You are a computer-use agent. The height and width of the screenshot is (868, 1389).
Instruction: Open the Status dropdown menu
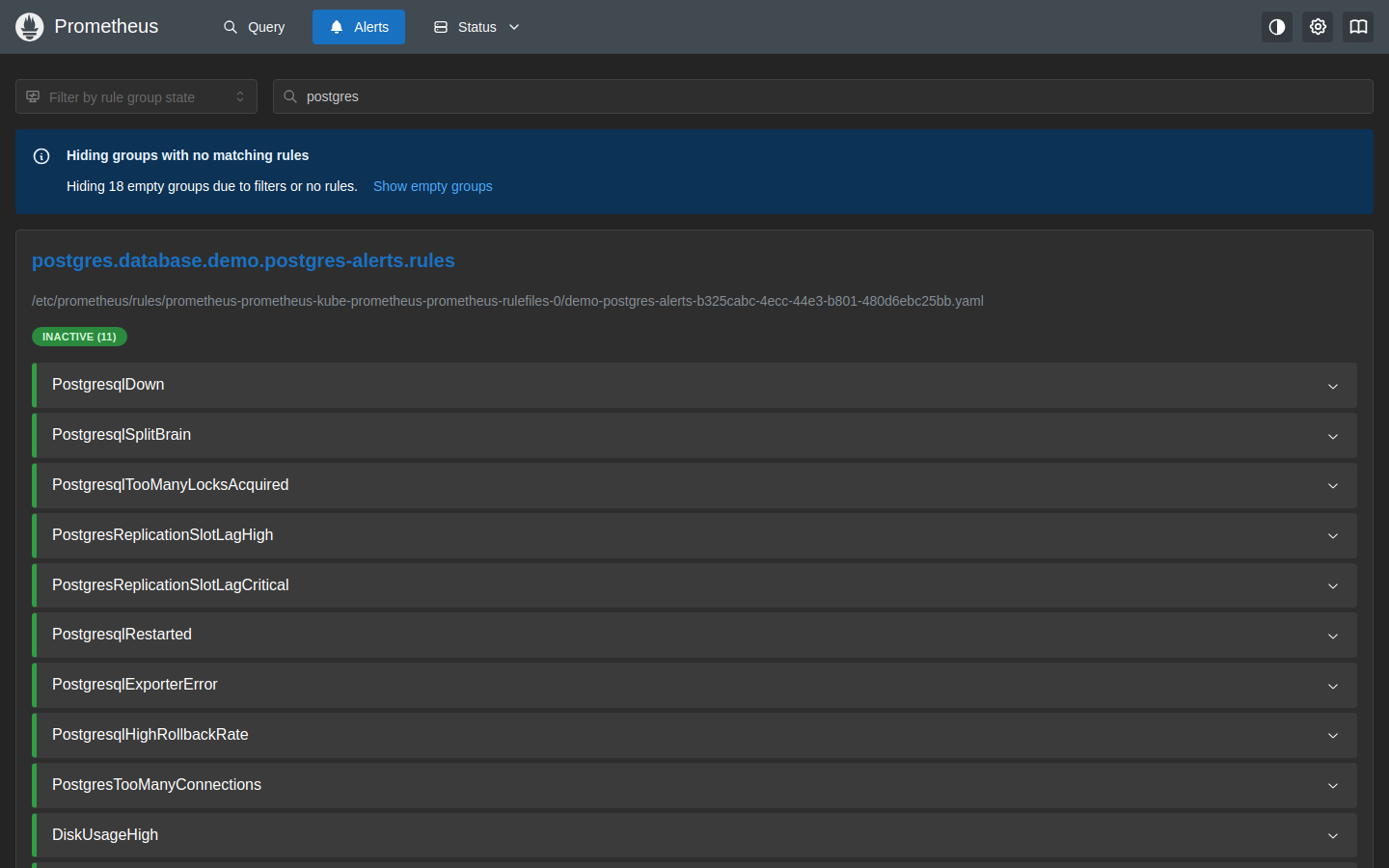click(477, 27)
